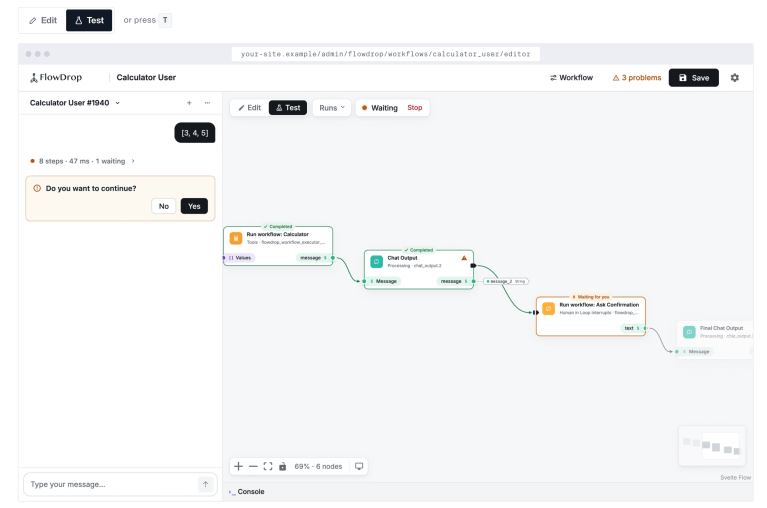Click the Chat Output node teal icon

tap(377, 262)
